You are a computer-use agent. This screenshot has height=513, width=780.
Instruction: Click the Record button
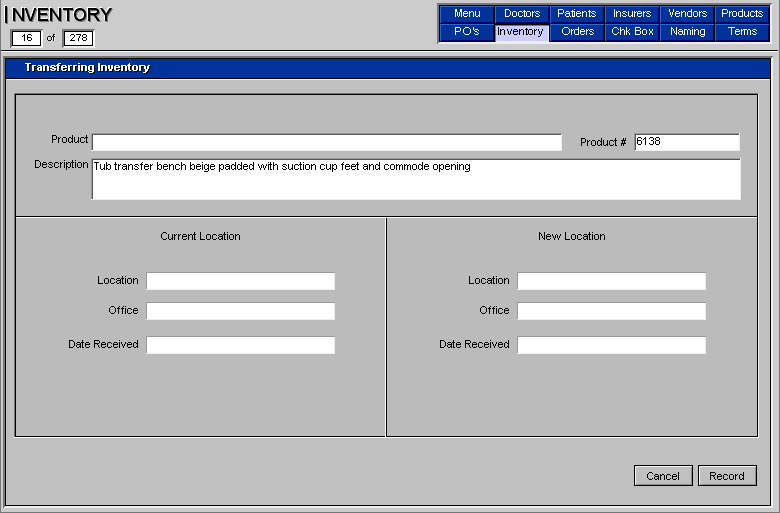727,476
